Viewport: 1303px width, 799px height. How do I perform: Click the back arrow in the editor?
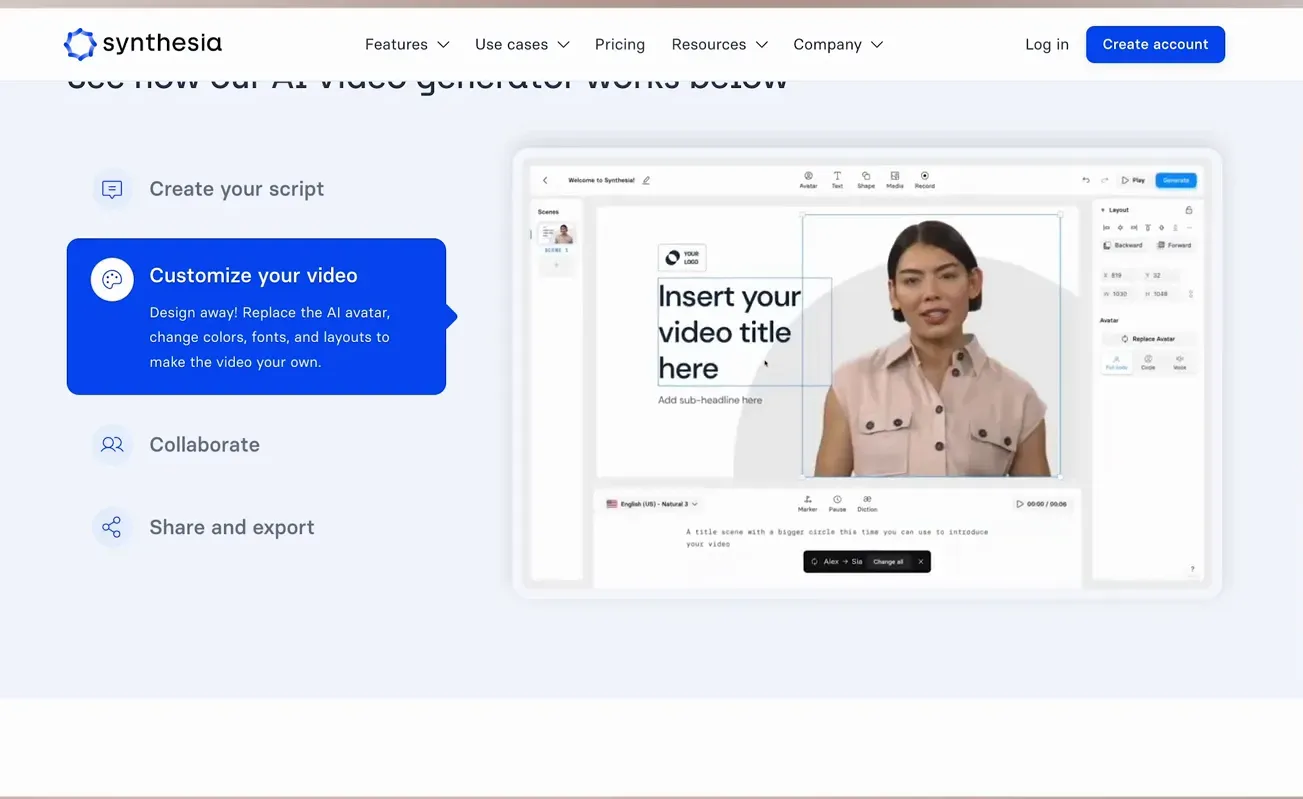pyautogui.click(x=545, y=180)
